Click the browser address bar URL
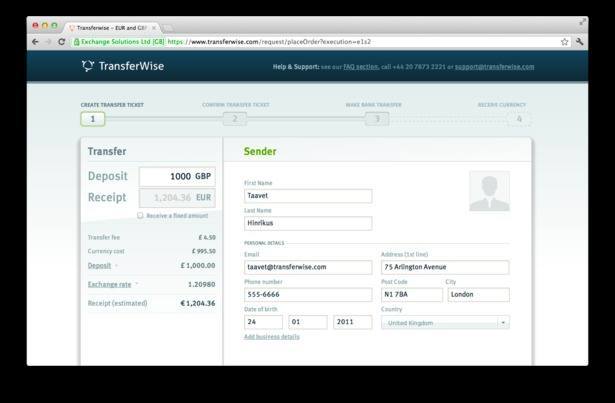615x403 pixels. 269,42
